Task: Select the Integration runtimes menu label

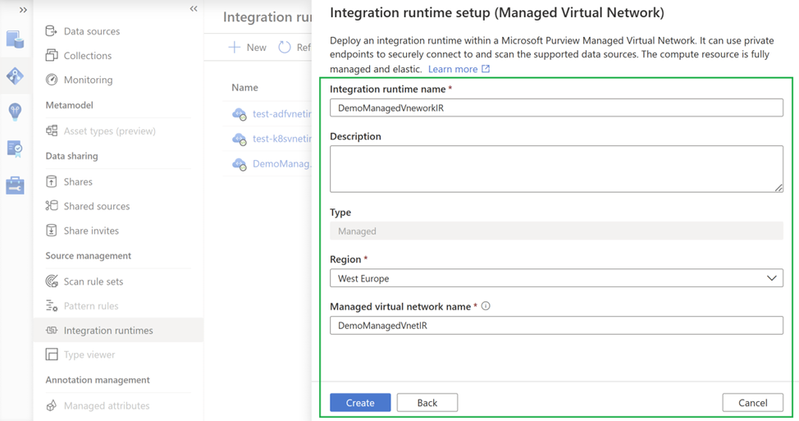Action: coord(108,331)
